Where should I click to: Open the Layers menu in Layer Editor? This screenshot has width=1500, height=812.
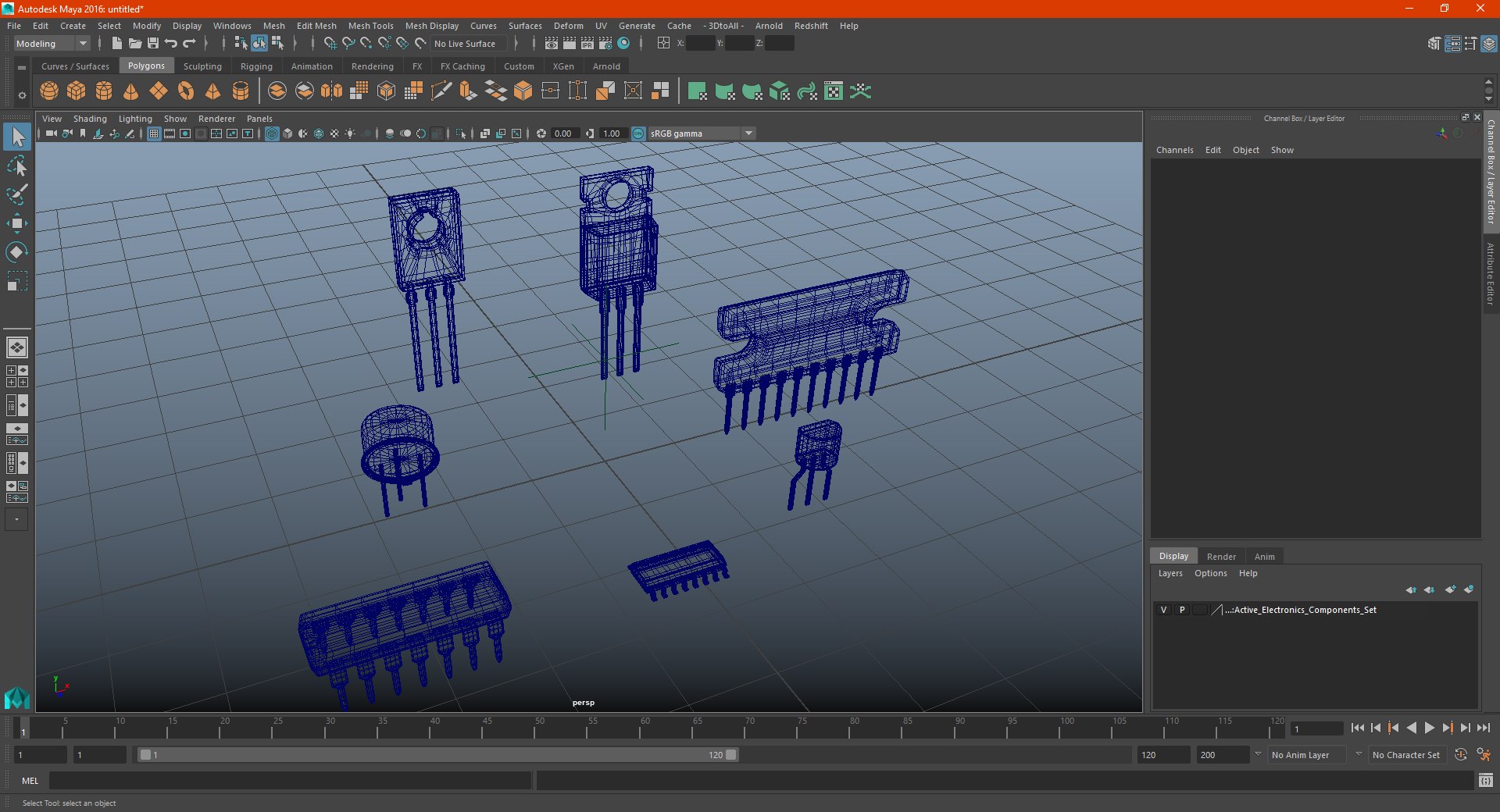click(1170, 573)
